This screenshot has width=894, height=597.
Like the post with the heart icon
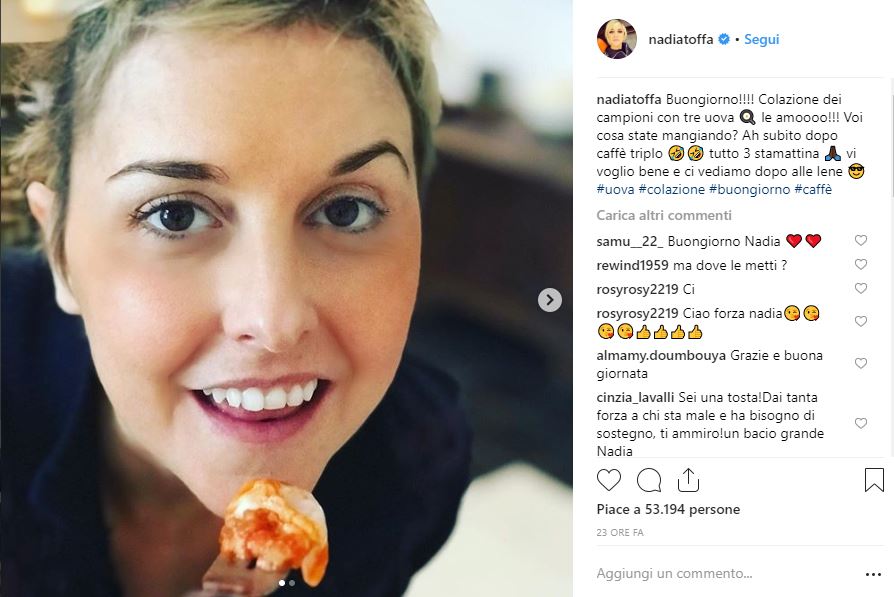click(x=609, y=480)
